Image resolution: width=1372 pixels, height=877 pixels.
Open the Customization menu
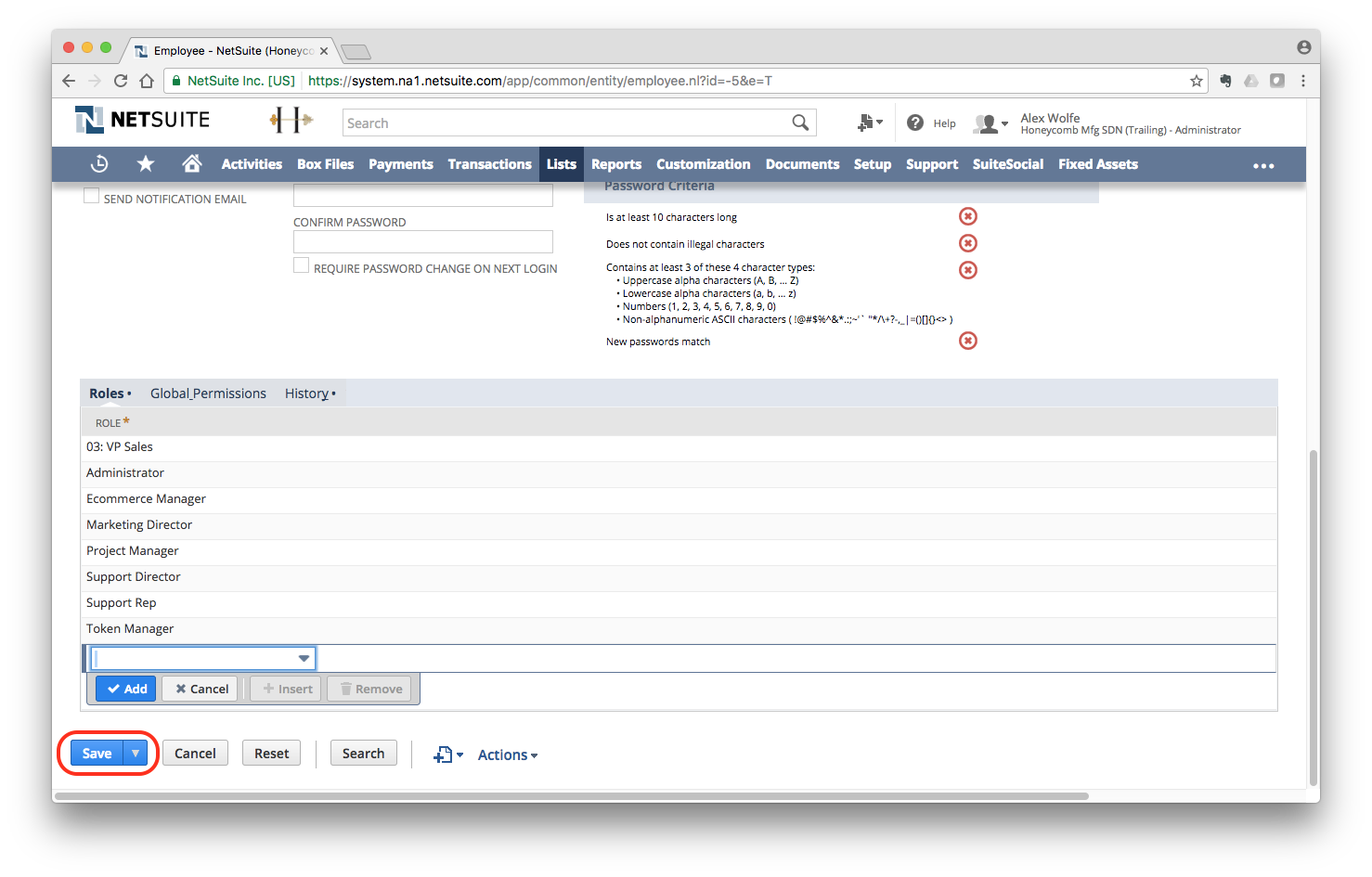point(704,164)
